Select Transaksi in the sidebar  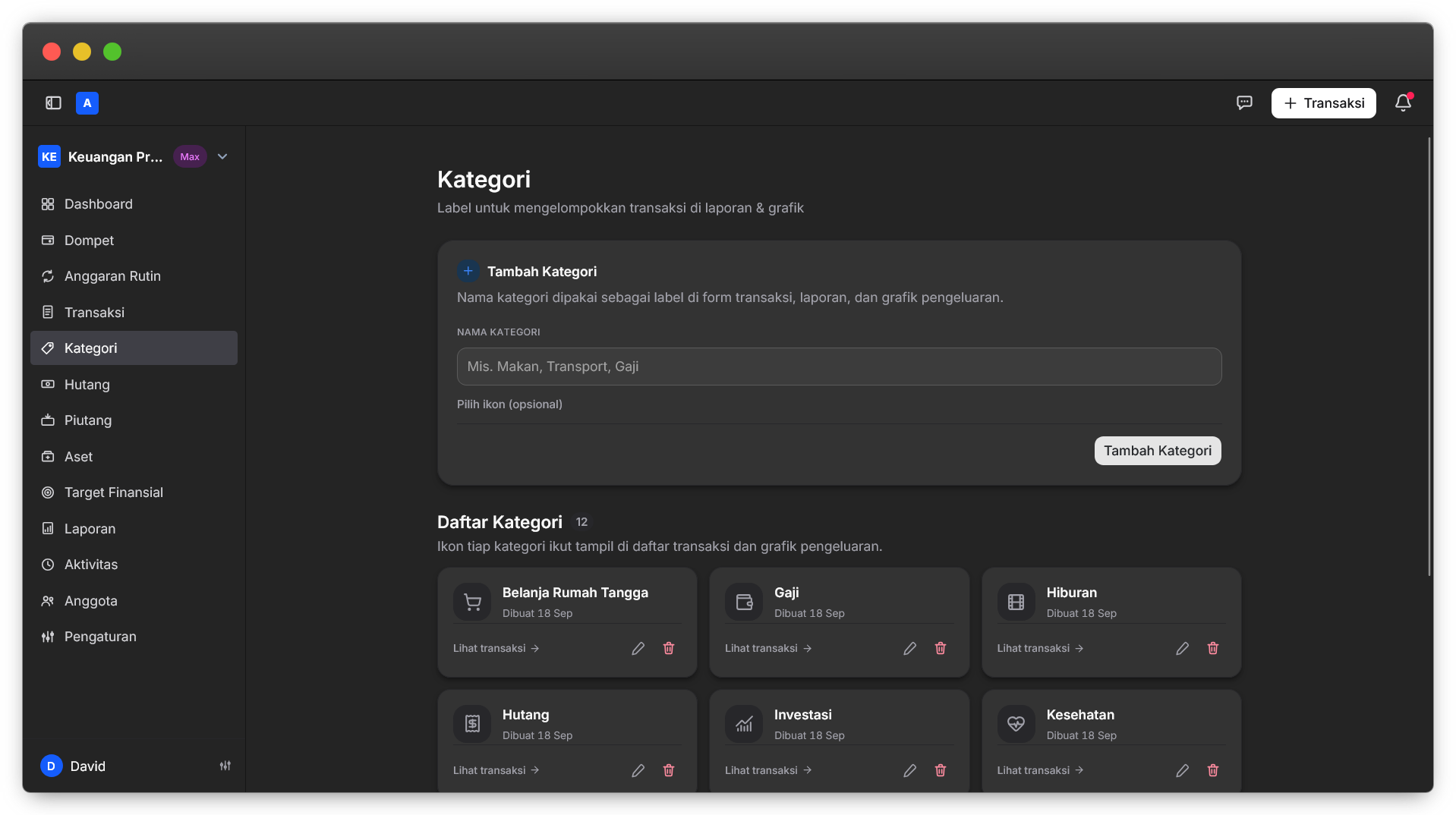point(134,313)
